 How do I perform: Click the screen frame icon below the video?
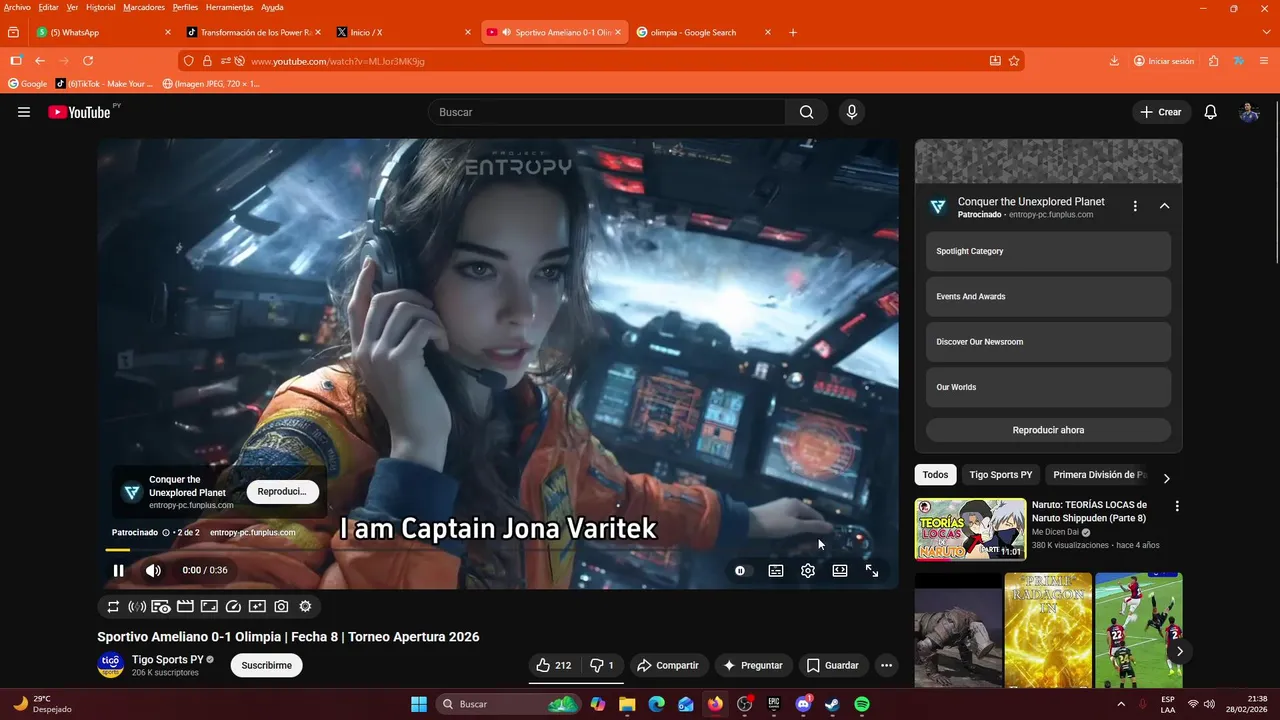pyautogui.click(x=209, y=606)
